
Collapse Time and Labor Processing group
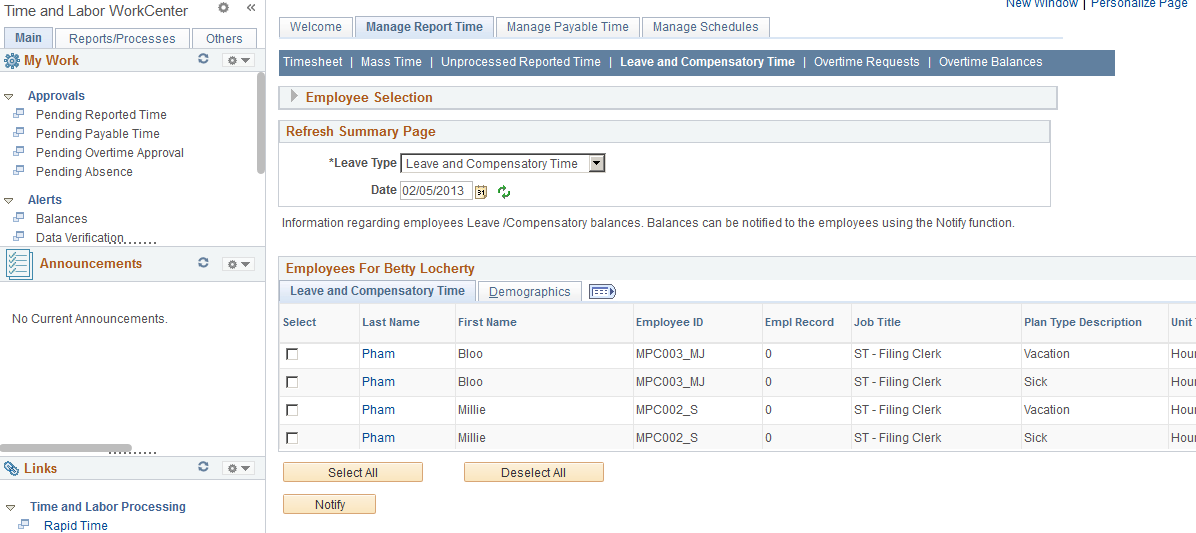point(9,507)
